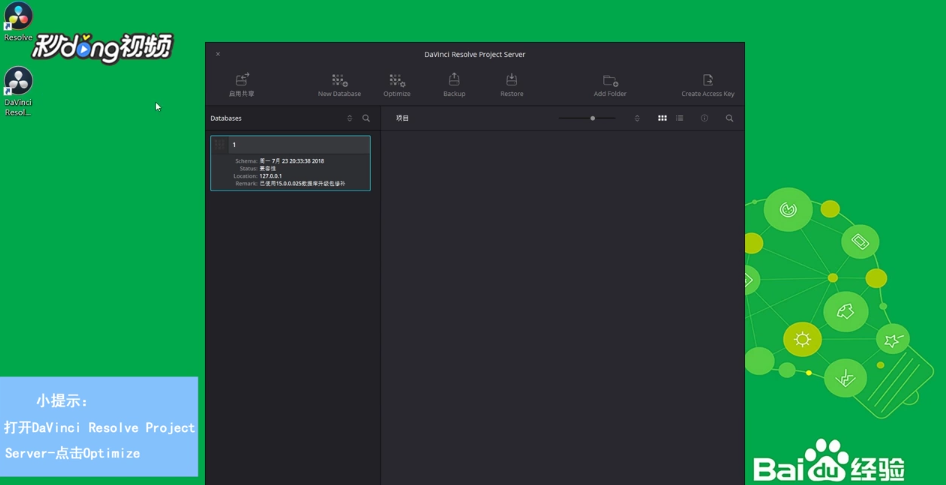
Task: Click the Optimize database icon
Action: (x=397, y=80)
